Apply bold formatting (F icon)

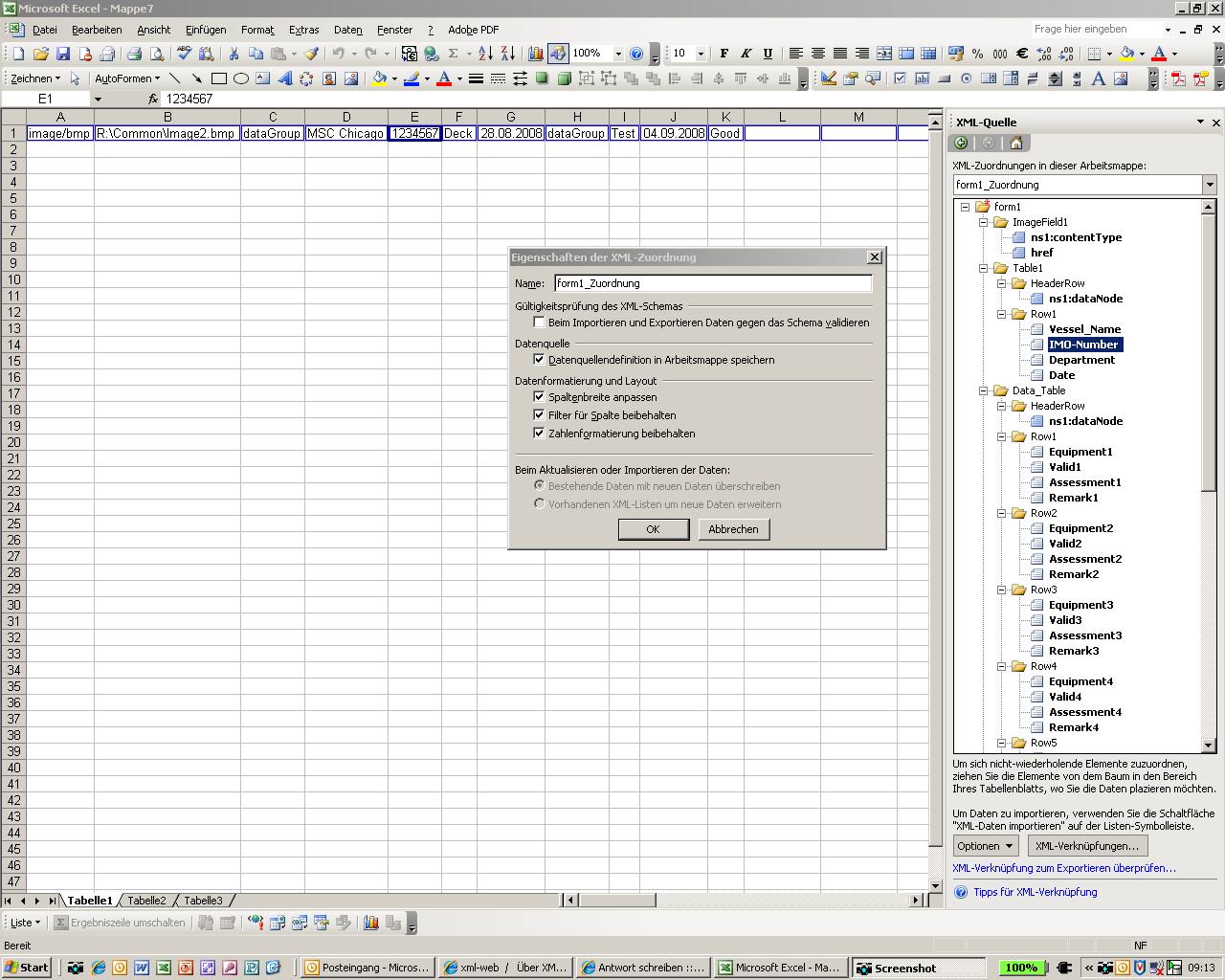coord(724,54)
